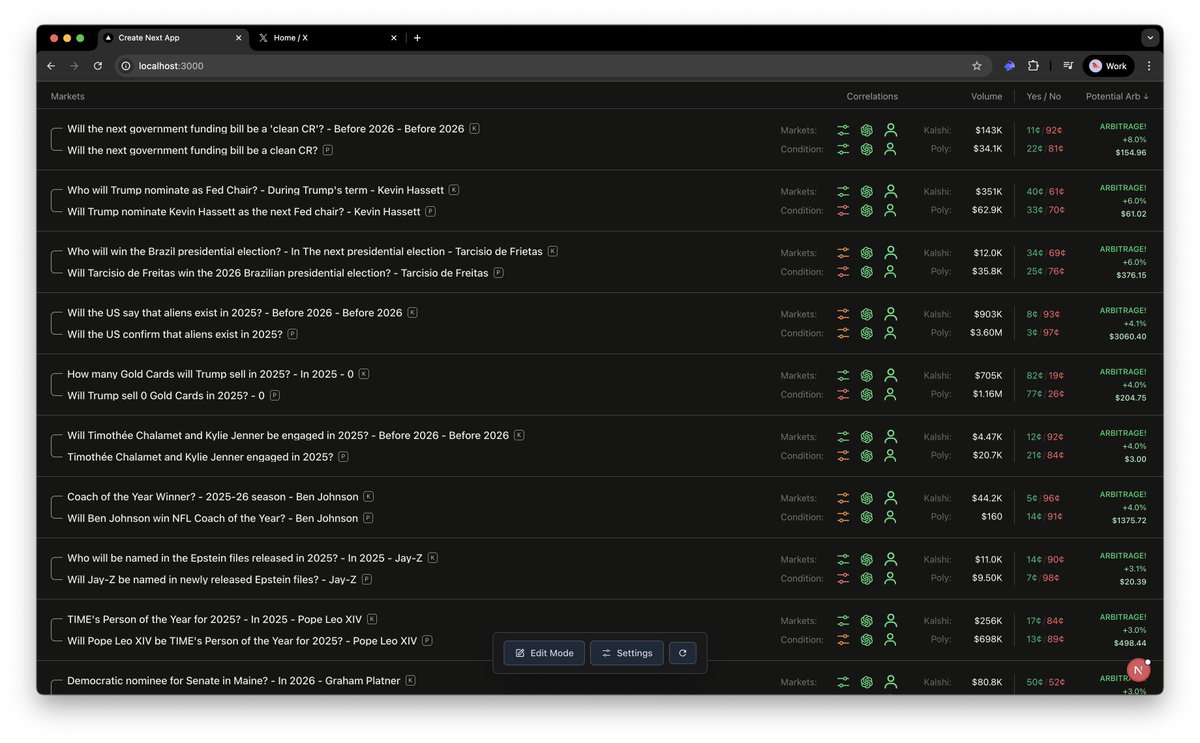This screenshot has height=743, width=1200.
Task: Click Markets sliders icon in Timothée Chalamet row
Action: coord(843,437)
